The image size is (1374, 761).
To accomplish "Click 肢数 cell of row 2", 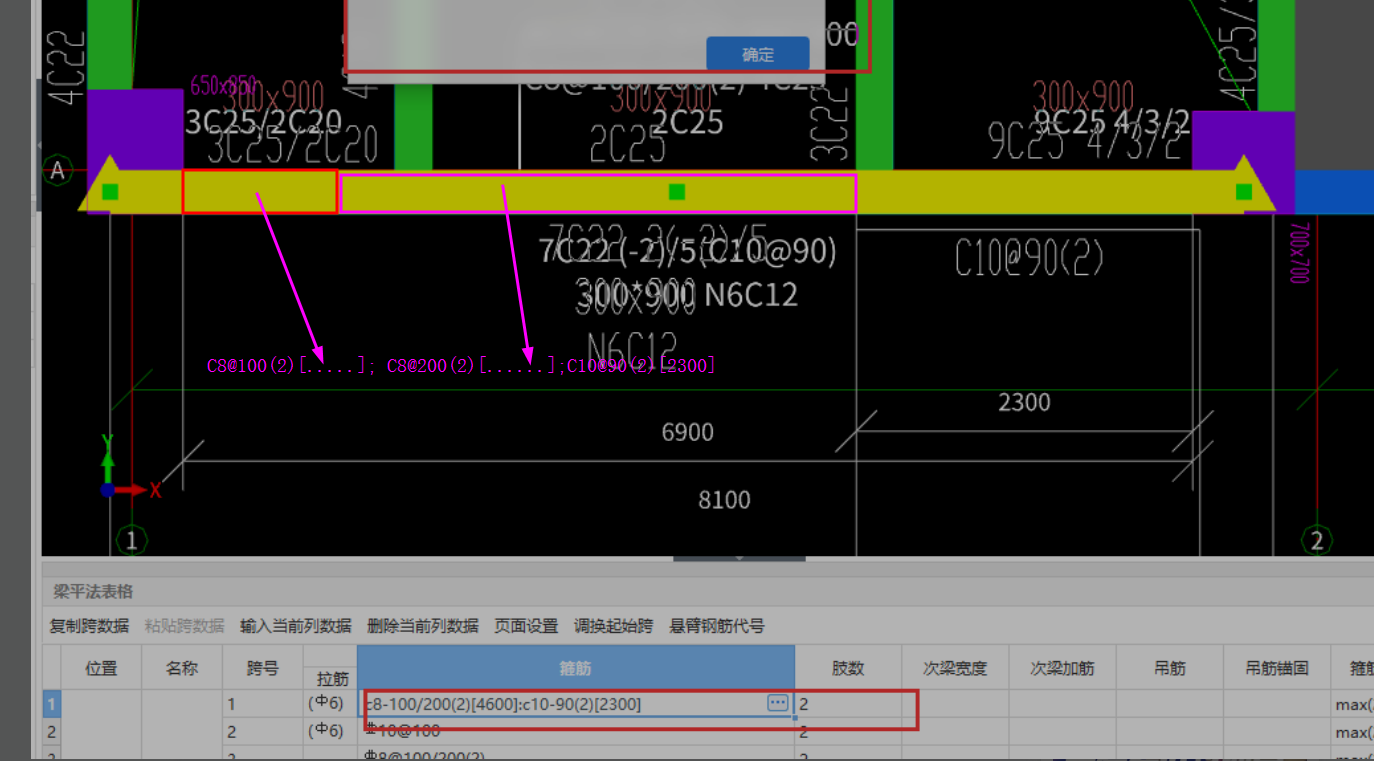I will [x=848, y=731].
